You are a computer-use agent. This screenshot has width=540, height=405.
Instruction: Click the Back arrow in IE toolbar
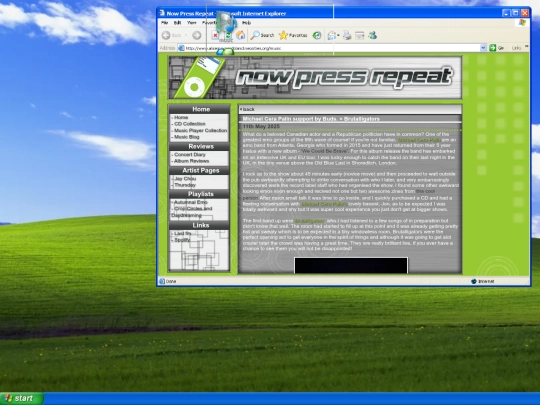coord(166,35)
